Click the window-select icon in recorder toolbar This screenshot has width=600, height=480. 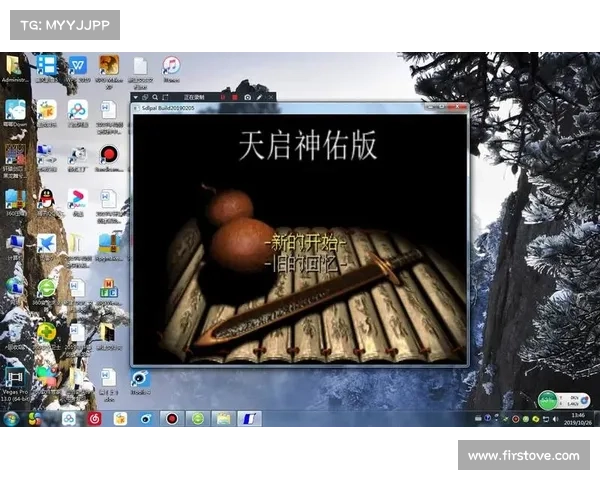145,97
